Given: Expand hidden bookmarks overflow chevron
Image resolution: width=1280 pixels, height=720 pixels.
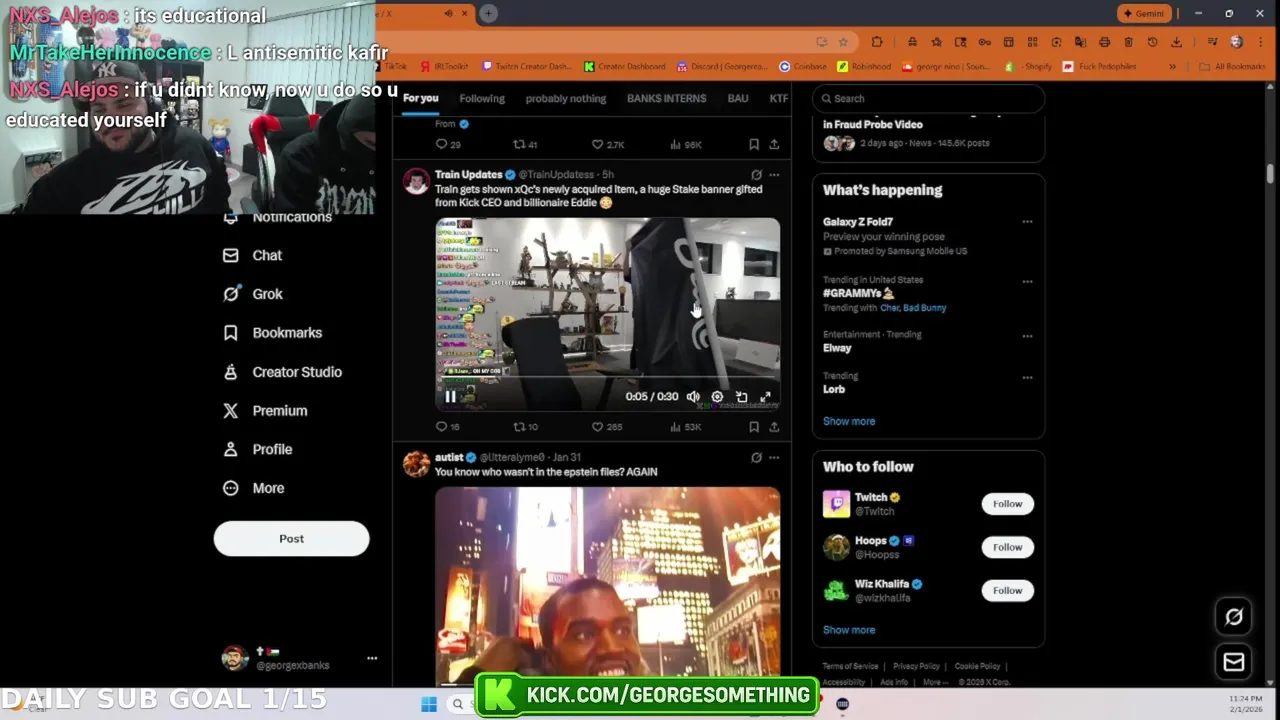Looking at the screenshot, I should pos(1172,67).
